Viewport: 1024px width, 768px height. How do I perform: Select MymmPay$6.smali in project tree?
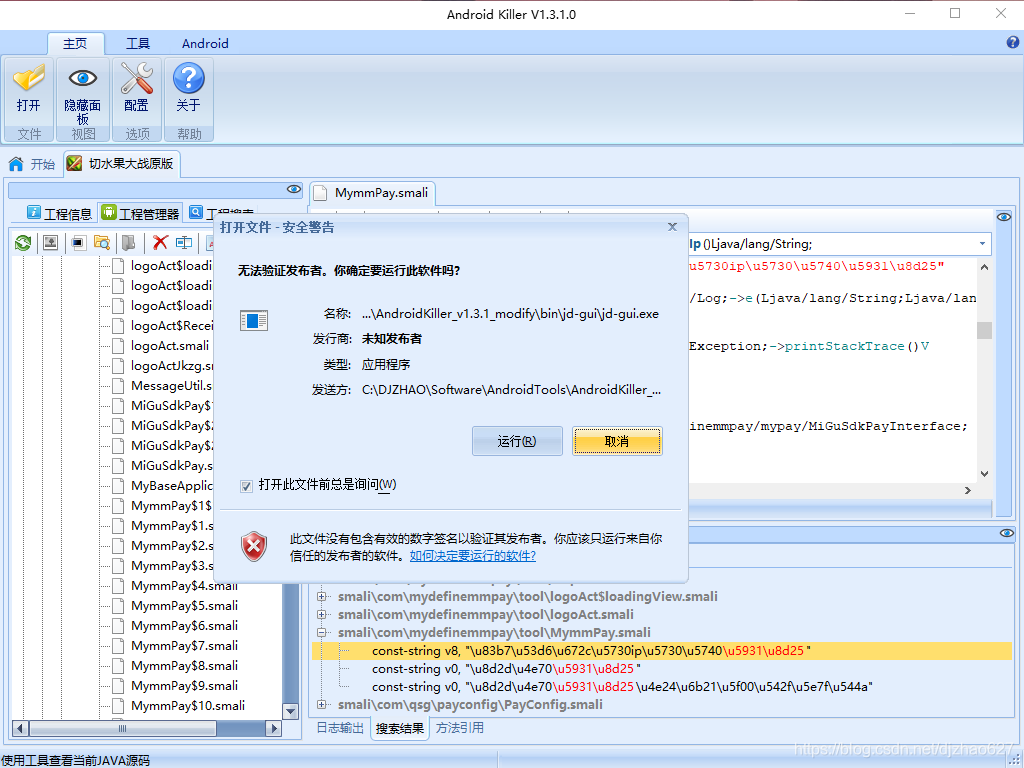point(184,626)
